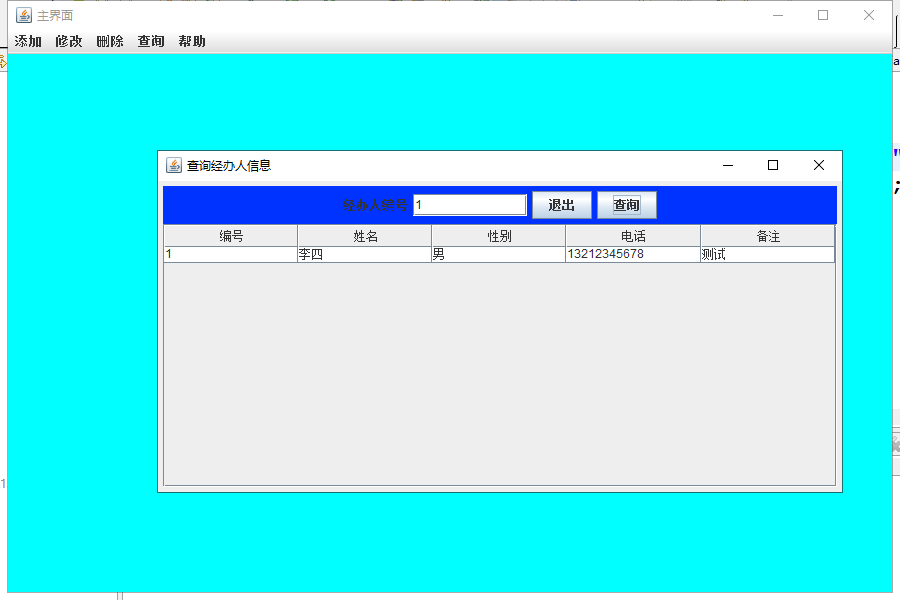Image resolution: width=900 pixels, height=600 pixels.
Task: Select the cell containing 李四
Action: click(x=364, y=254)
